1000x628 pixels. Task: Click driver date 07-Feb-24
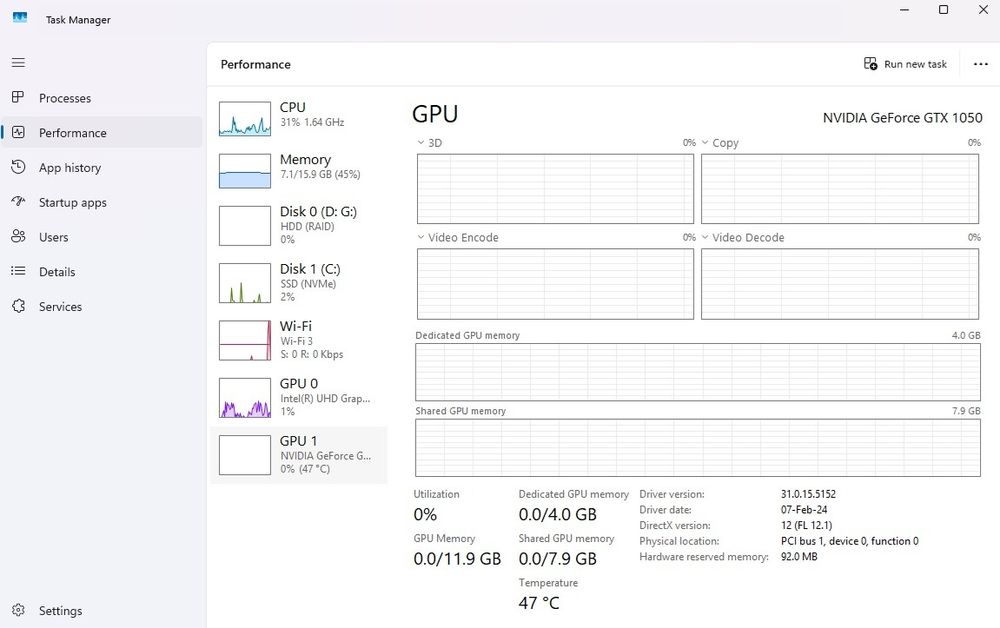pyautogui.click(x=804, y=510)
